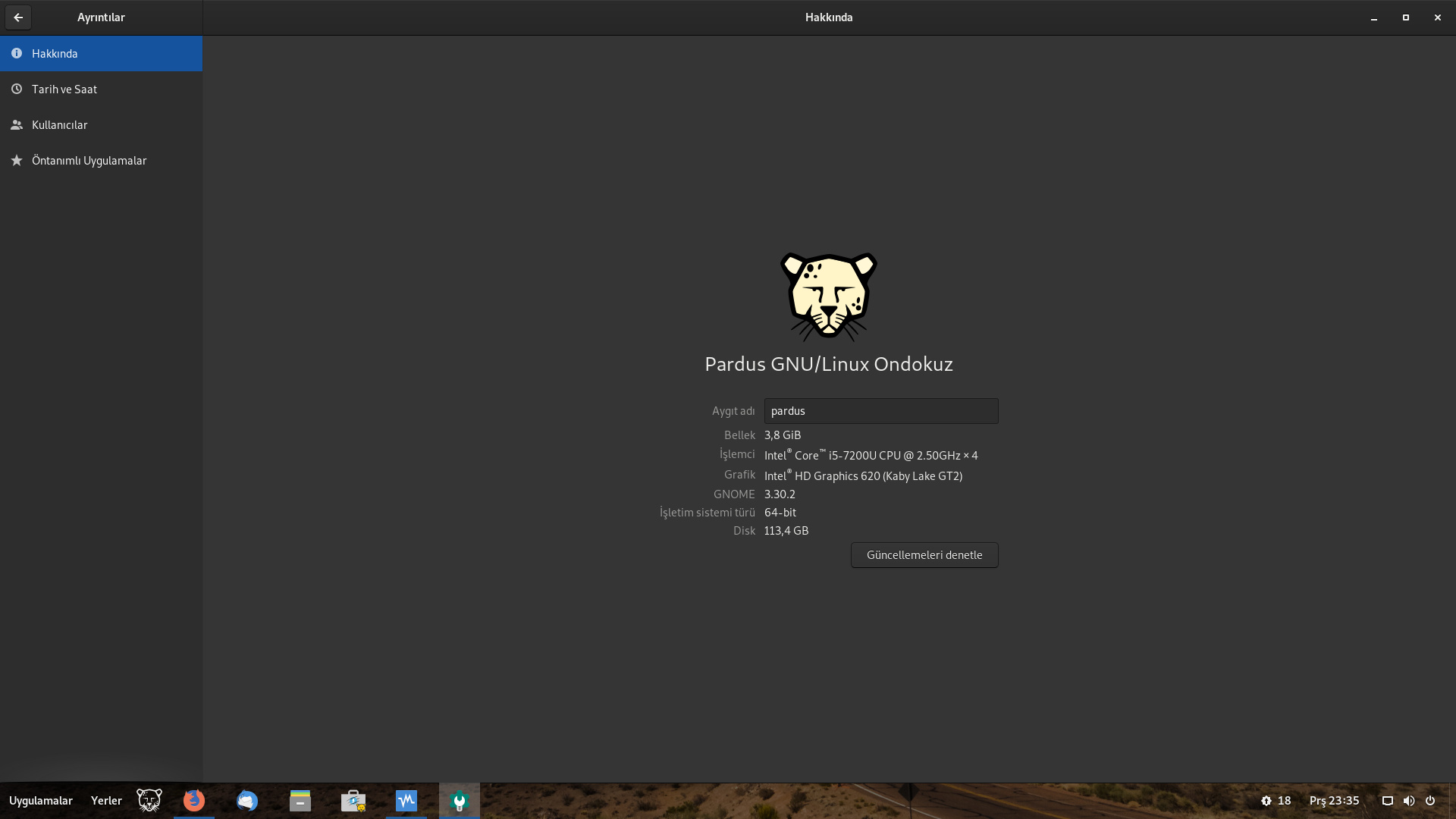The width and height of the screenshot is (1456, 819).
Task: Open the Pardus software store icon
Action: point(353,801)
